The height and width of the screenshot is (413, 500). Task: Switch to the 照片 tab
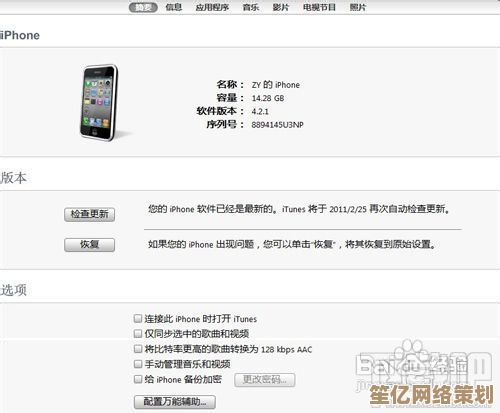coord(358,7)
